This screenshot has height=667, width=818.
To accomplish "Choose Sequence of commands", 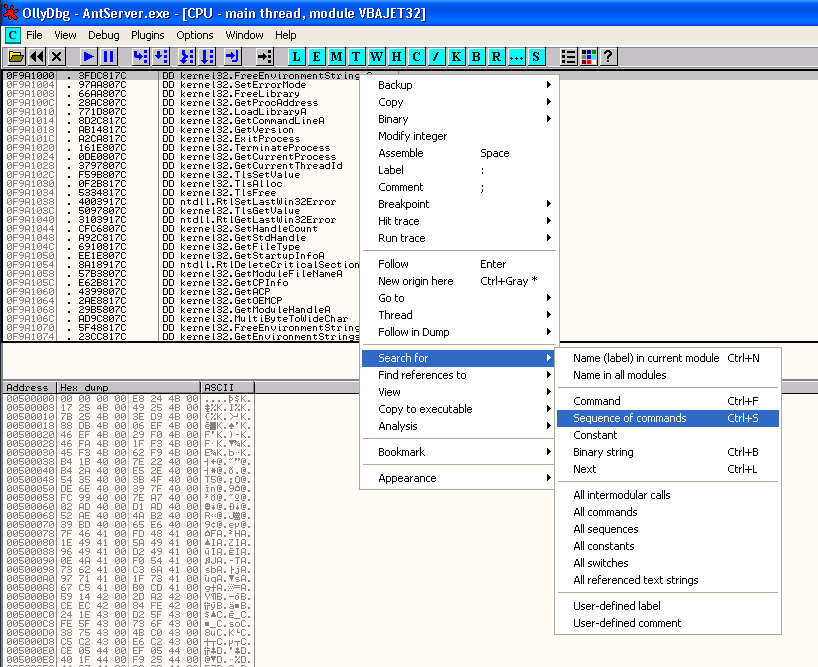I will coord(668,418).
